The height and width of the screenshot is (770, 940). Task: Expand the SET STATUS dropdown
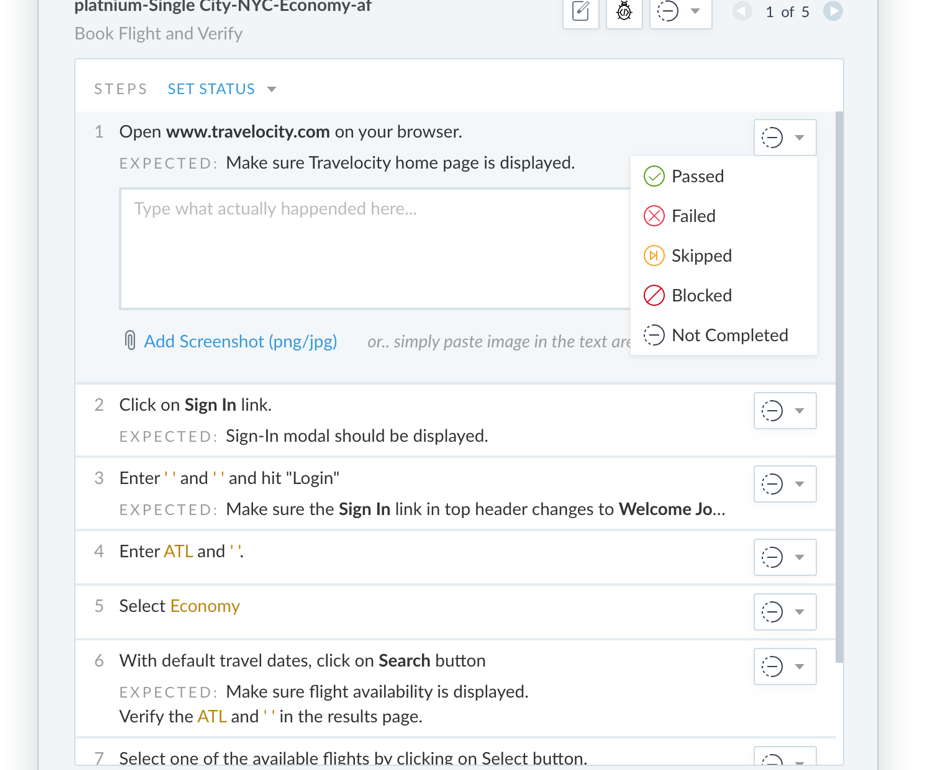[x=222, y=89]
